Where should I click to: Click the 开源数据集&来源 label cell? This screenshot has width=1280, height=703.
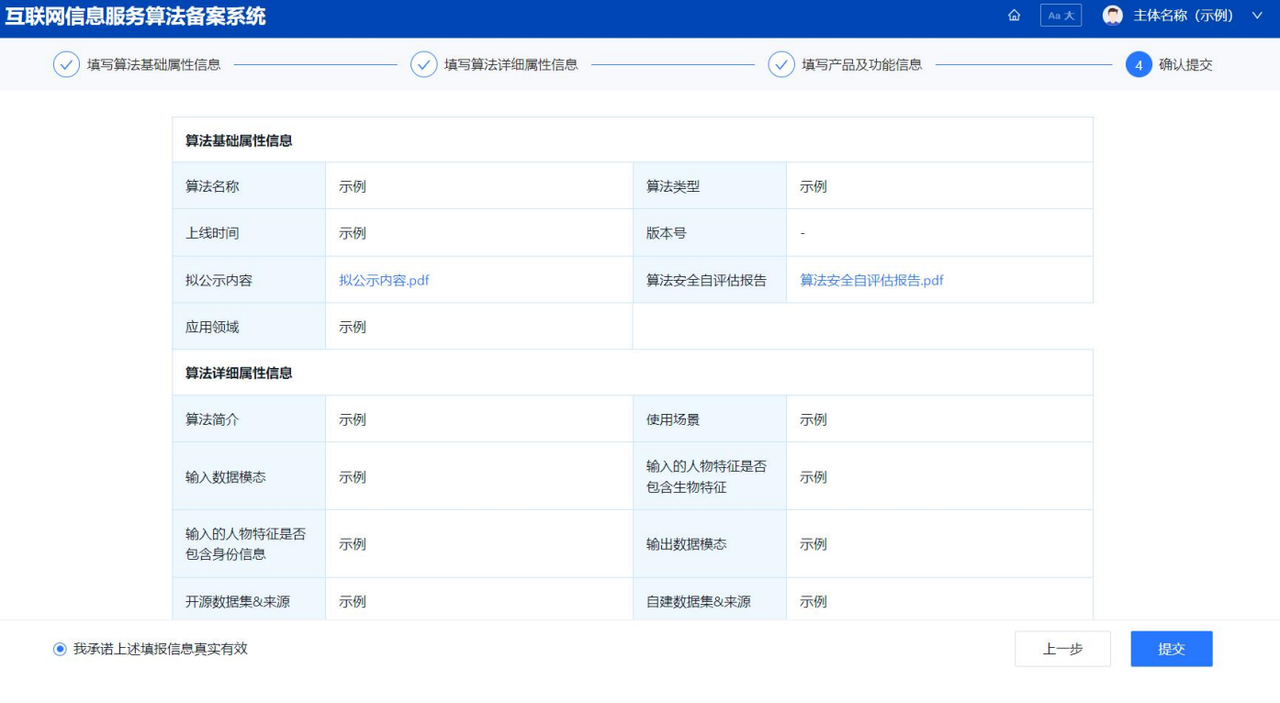coord(249,601)
